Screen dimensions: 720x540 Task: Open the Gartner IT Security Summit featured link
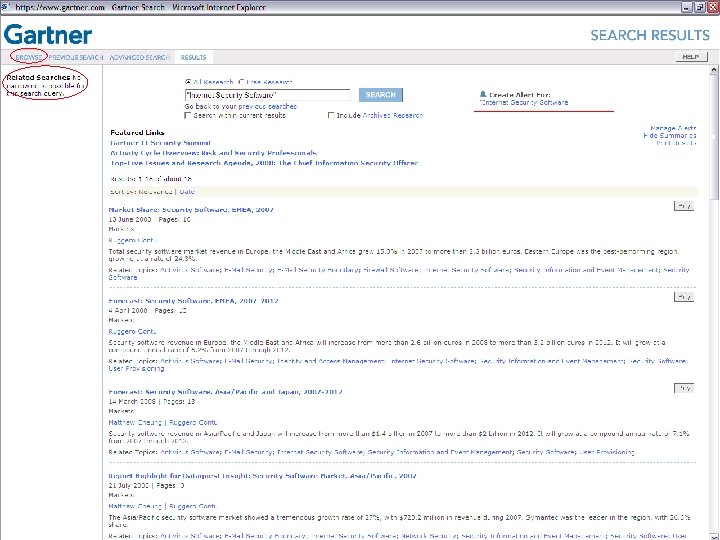pos(160,143)
